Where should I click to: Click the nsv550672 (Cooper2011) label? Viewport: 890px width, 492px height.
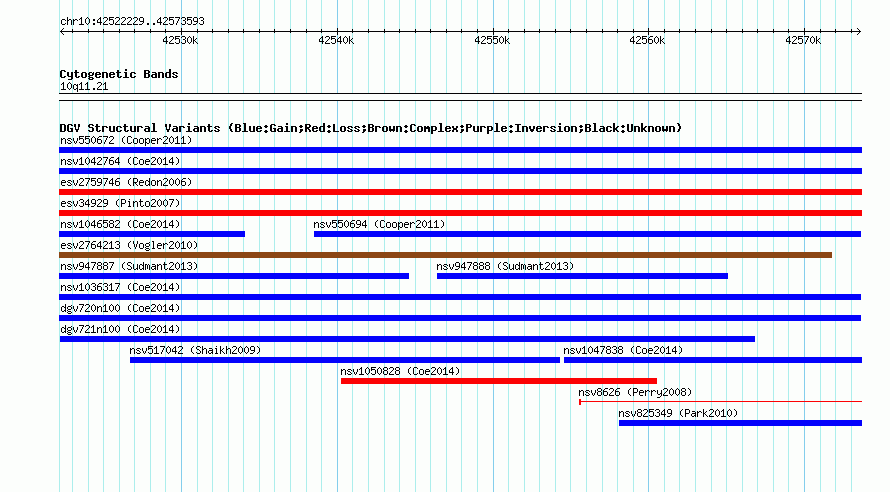126,140
